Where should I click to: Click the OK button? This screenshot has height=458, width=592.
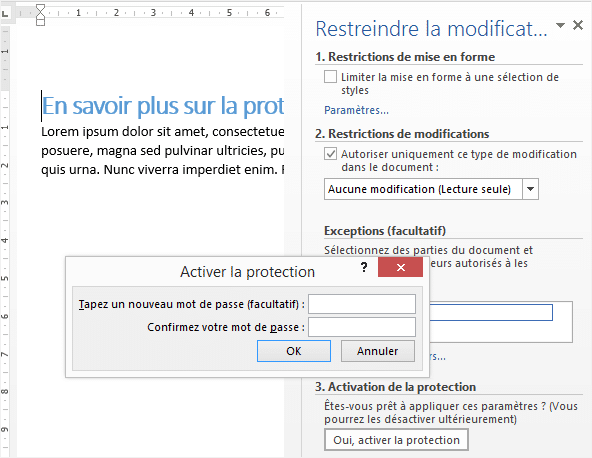pos(294,351)
